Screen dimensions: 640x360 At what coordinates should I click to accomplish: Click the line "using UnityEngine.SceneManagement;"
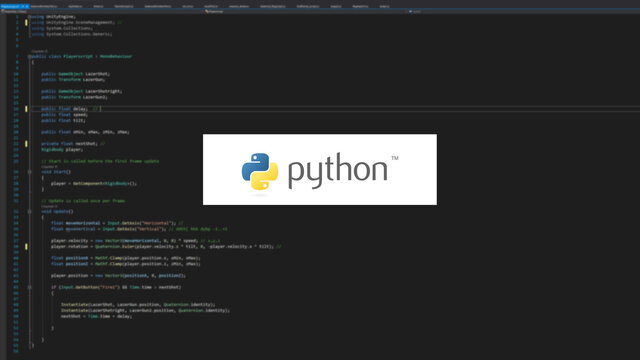coord(73,22)
